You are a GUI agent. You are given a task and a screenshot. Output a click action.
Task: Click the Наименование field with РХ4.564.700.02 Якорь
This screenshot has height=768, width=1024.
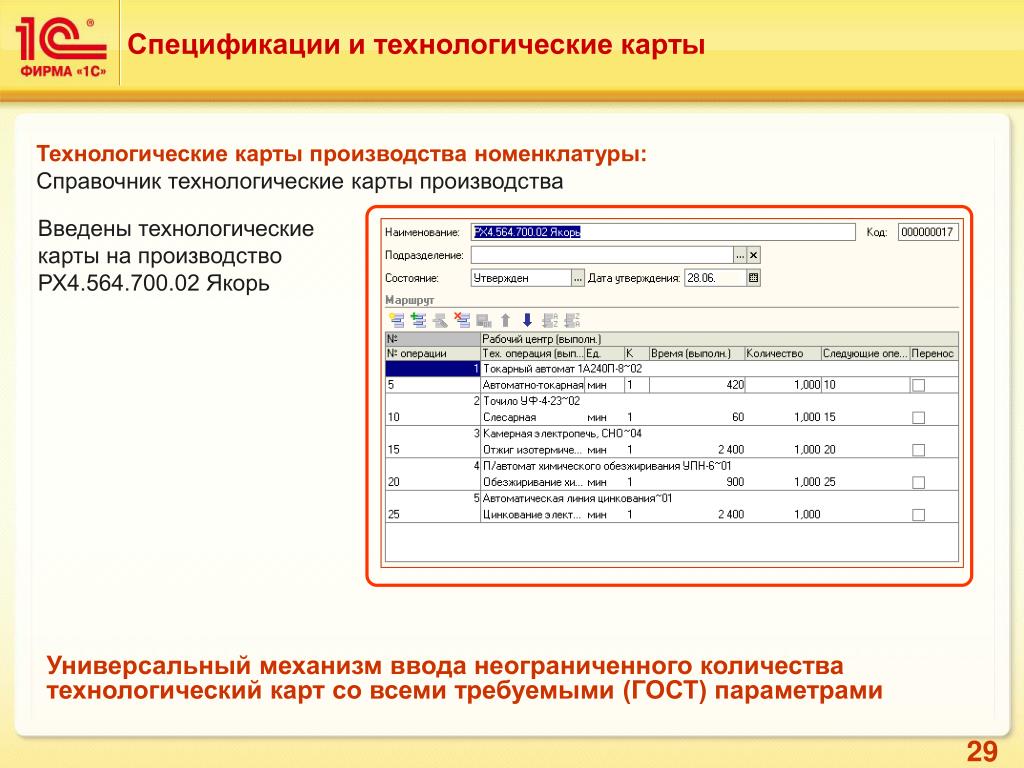(x=663, y=232)
